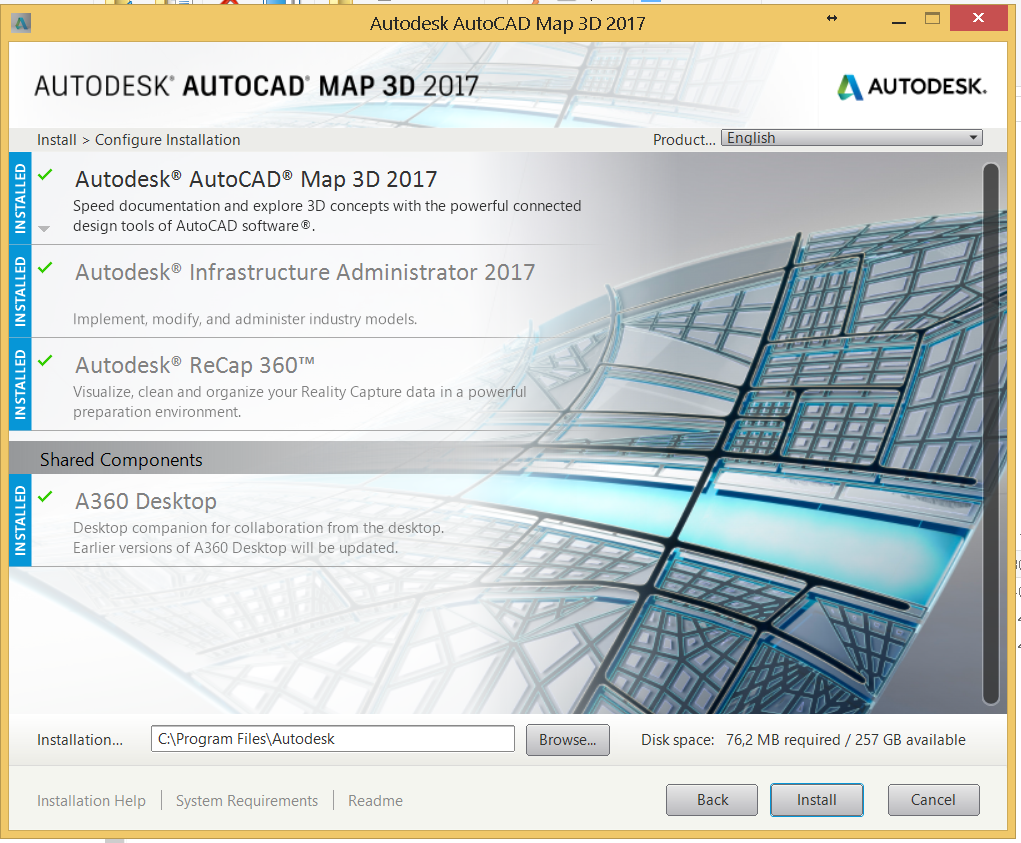The width and height of the screenshot is (1021, 843).
Task: Click the INSTALLED tab beside AutoCAD Map 3D
Action: click(x=20, y=198)
